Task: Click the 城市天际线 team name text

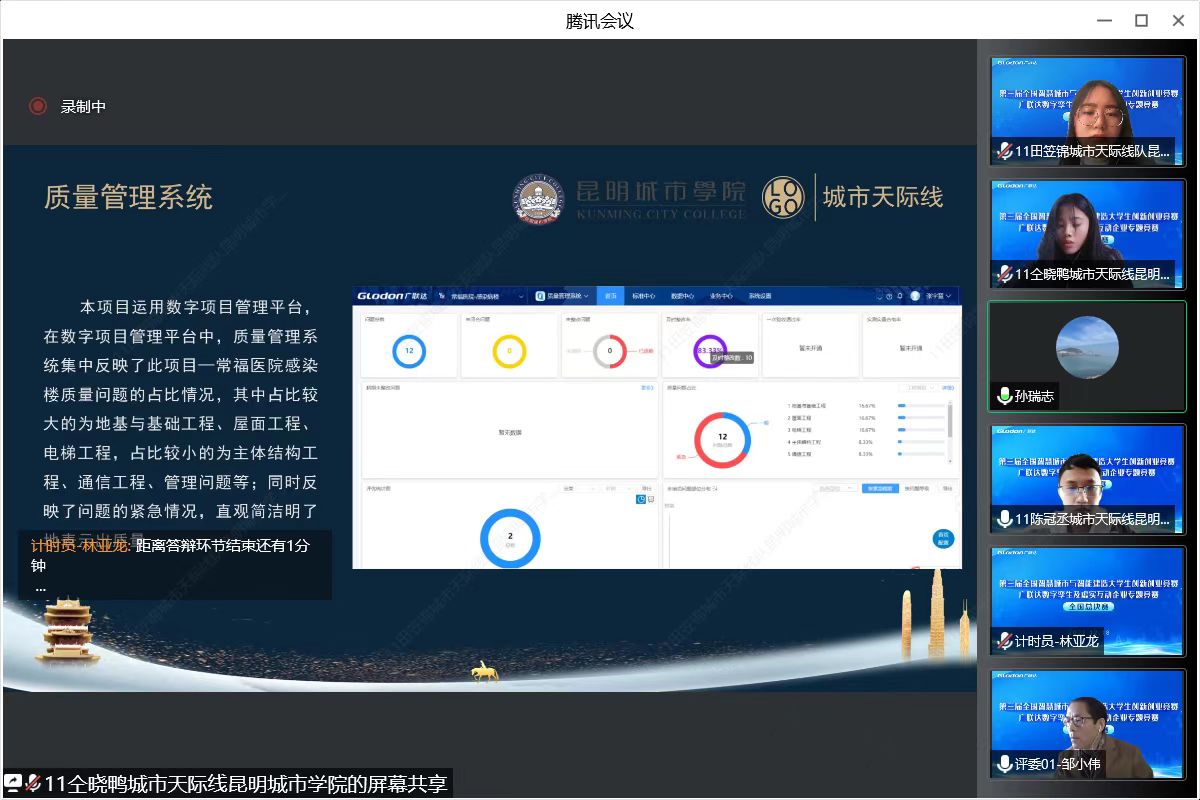Action: (x=883, y=197)
